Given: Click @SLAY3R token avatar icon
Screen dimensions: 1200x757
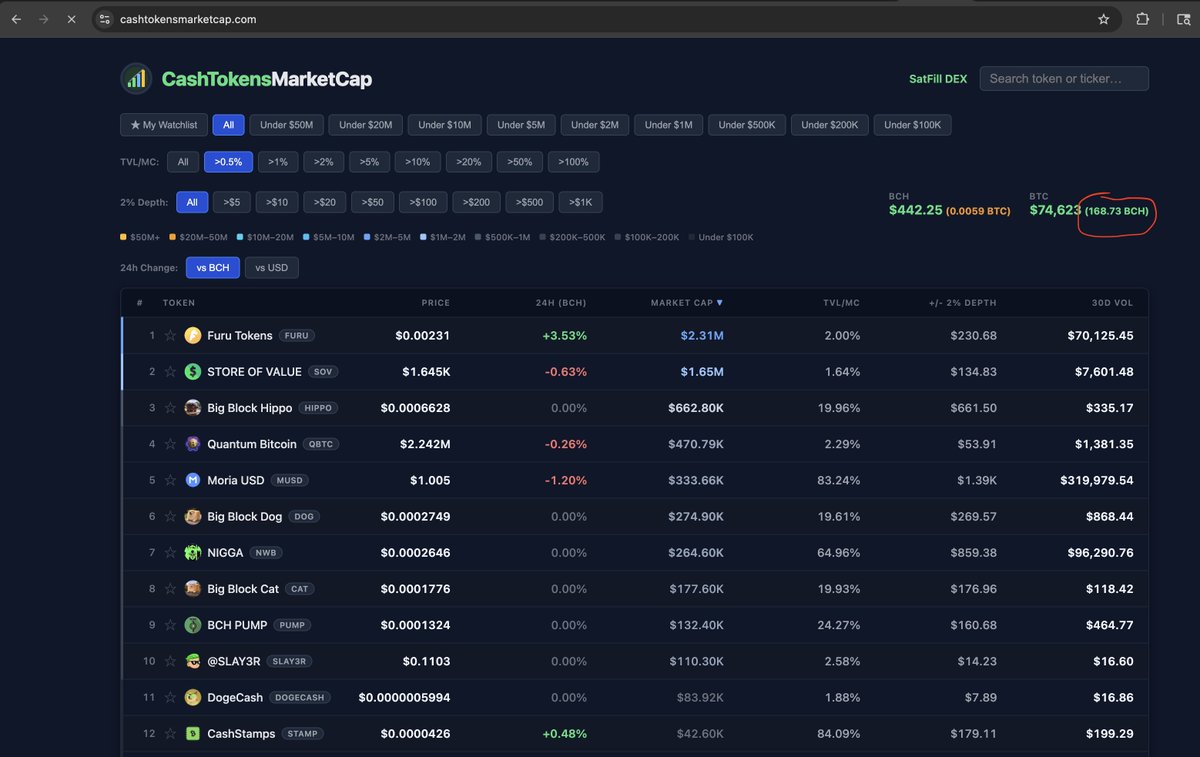Looking at the screenshot, I should coord(193,661).
